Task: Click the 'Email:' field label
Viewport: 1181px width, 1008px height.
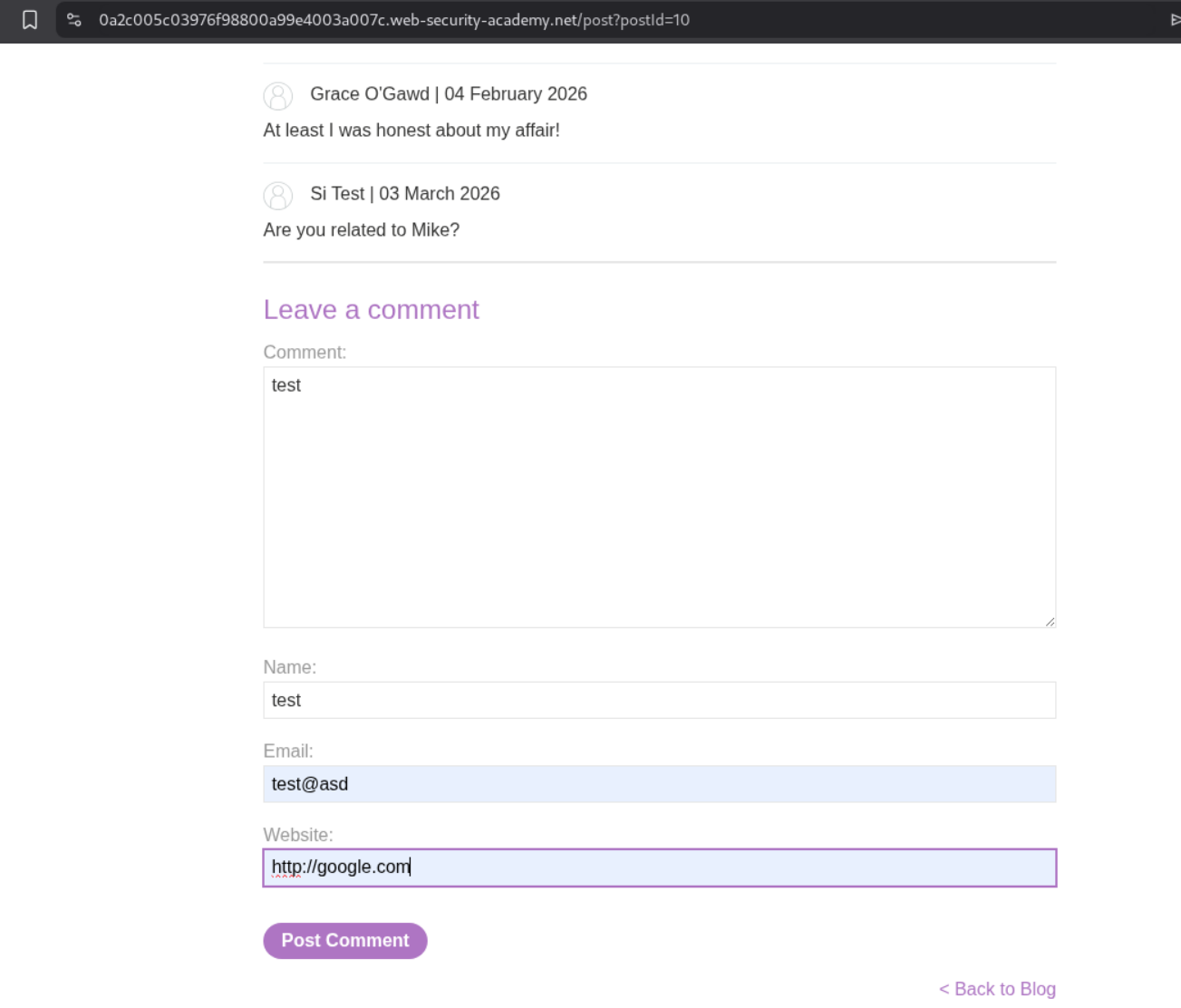Action: 287,751
